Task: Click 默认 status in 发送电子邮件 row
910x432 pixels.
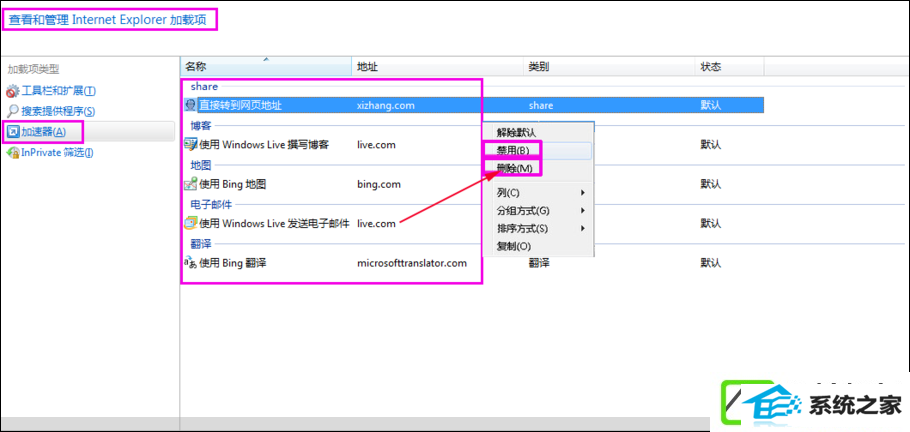Action: (710, 223)
